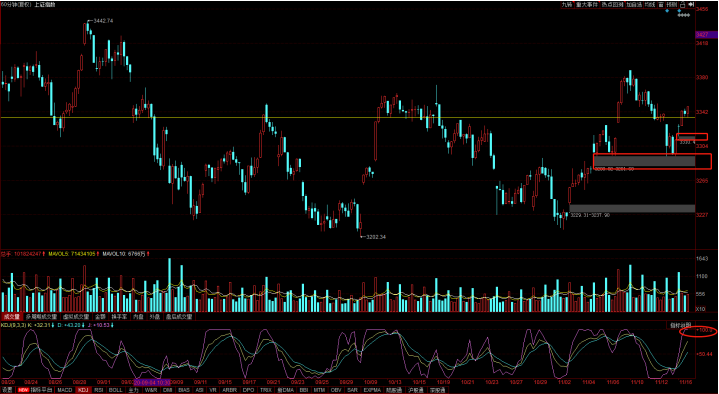Select the OBV indicator tab
The image size is (719, 394).
tap(337, 390)
